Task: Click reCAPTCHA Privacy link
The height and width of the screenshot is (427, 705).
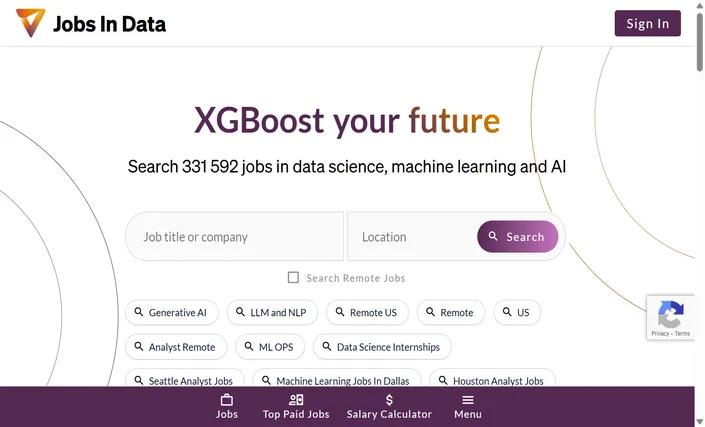Action: tap(660, 334)
